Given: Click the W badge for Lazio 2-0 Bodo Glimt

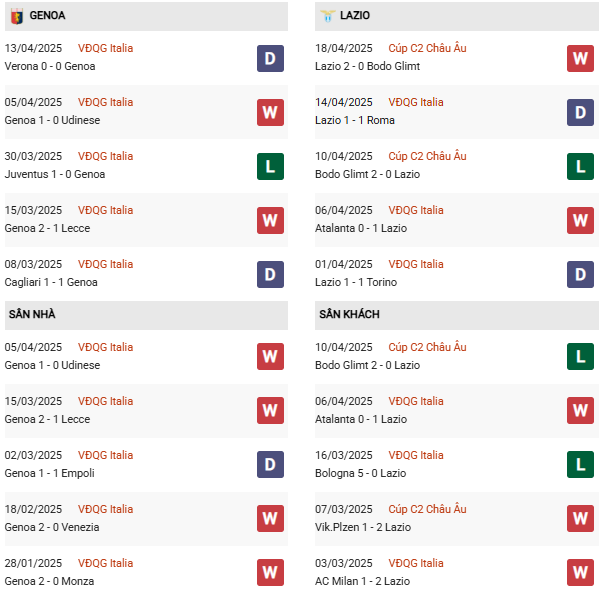Looking at the screenshot, I should tap(580, 58).
